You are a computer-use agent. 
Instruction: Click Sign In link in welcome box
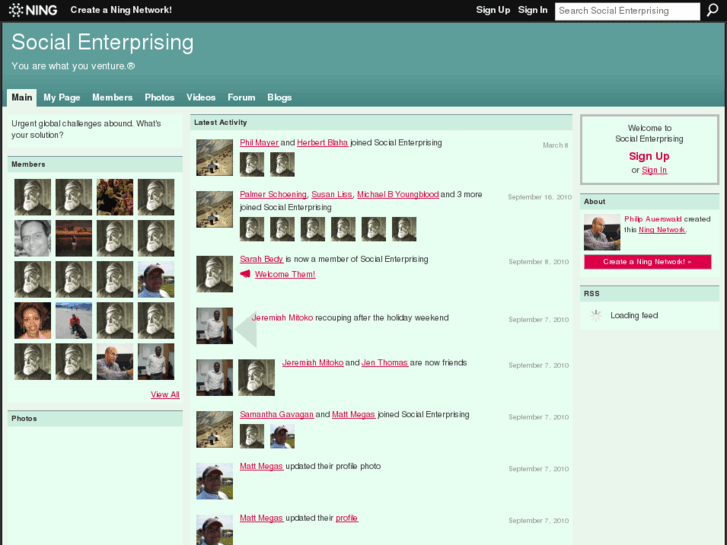(x=654, y=170)
